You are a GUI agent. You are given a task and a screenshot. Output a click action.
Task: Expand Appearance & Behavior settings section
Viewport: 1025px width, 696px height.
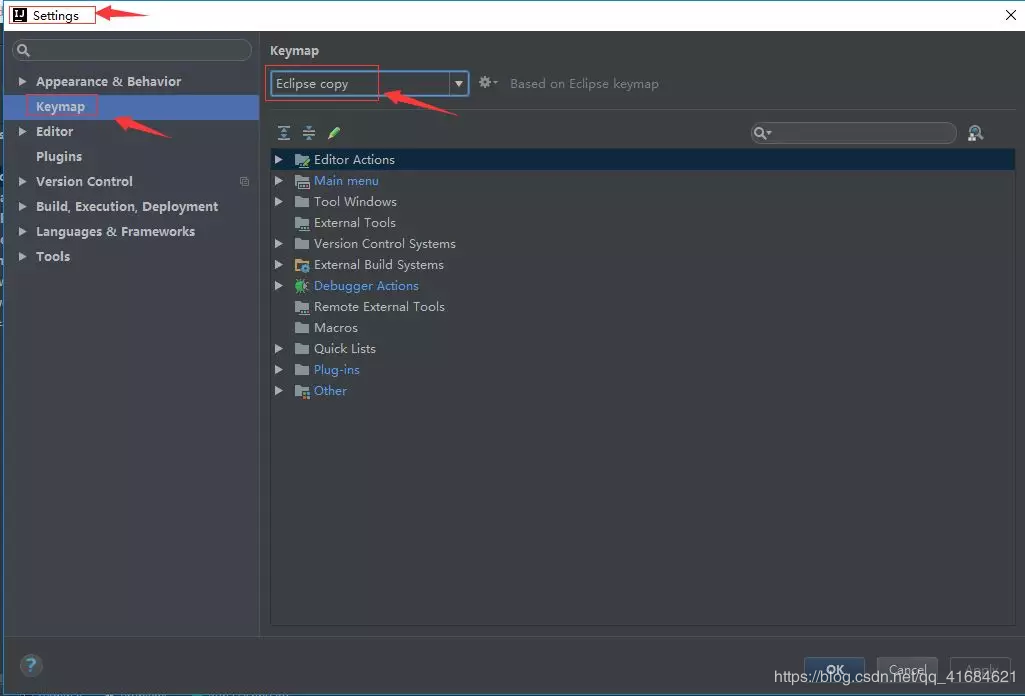coord(22,82)
